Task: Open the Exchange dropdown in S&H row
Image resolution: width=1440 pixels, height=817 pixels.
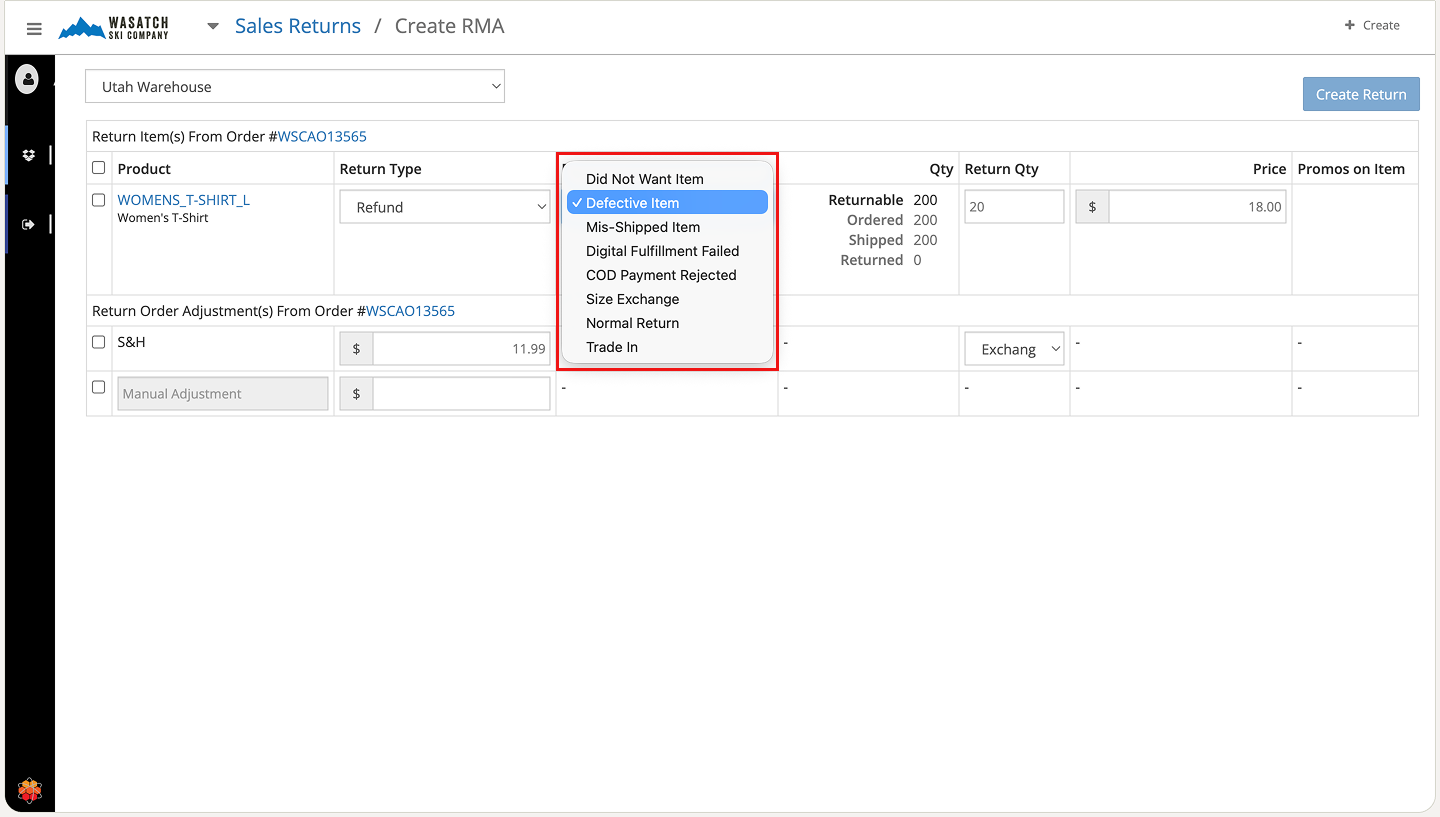Action: pyautogui.click(x=1014, y=349)
